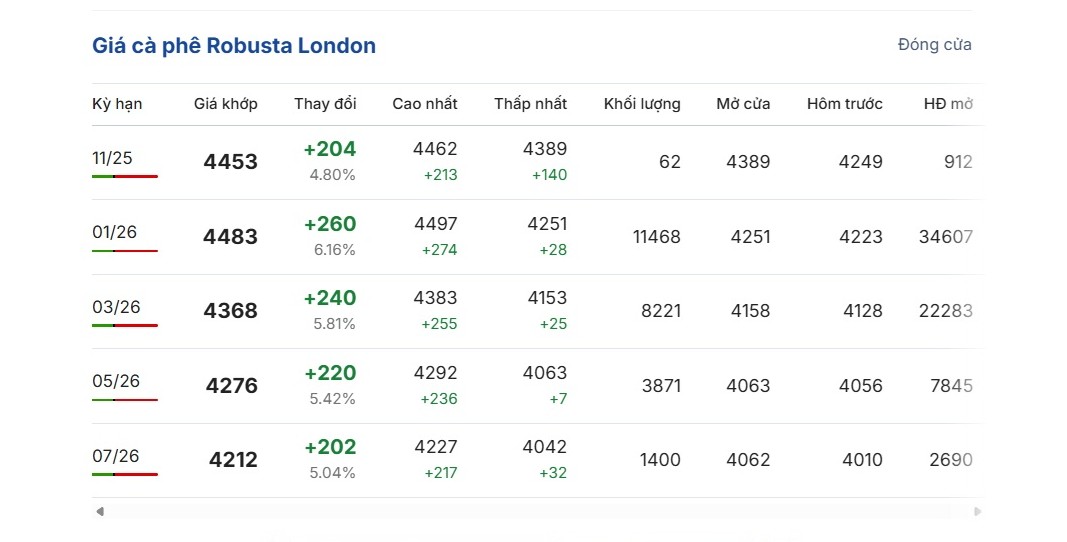Click the 'Hôm trước' column header

pos(845,104)
